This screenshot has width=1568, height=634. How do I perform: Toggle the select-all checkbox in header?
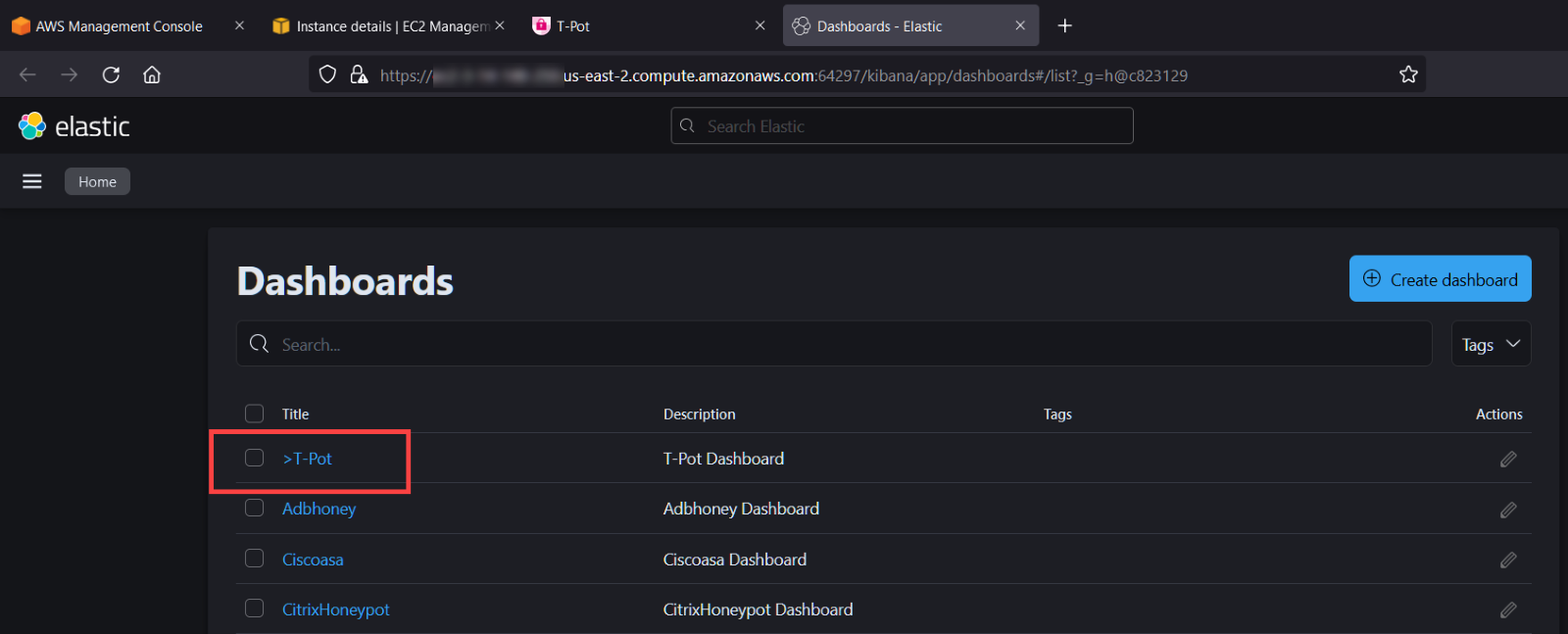click(255, 414)
